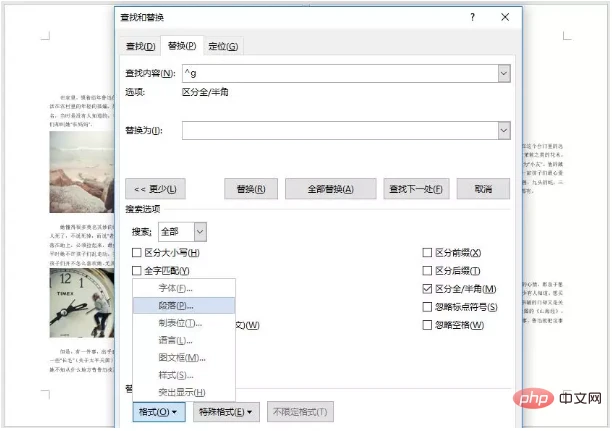Click the beach photo in the document

pos(82,172)
